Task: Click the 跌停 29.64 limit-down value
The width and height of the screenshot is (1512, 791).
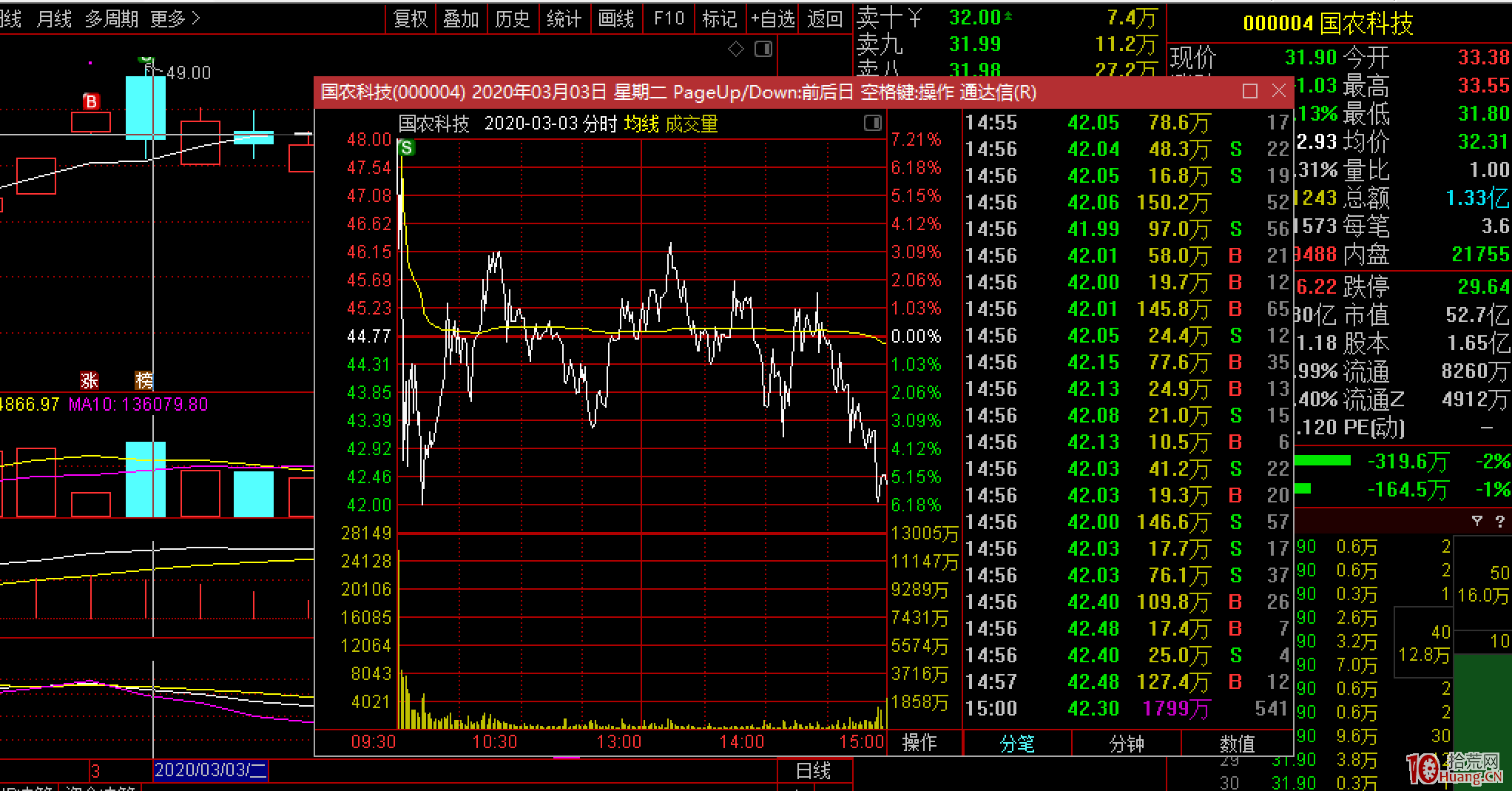Action: 1483,286
